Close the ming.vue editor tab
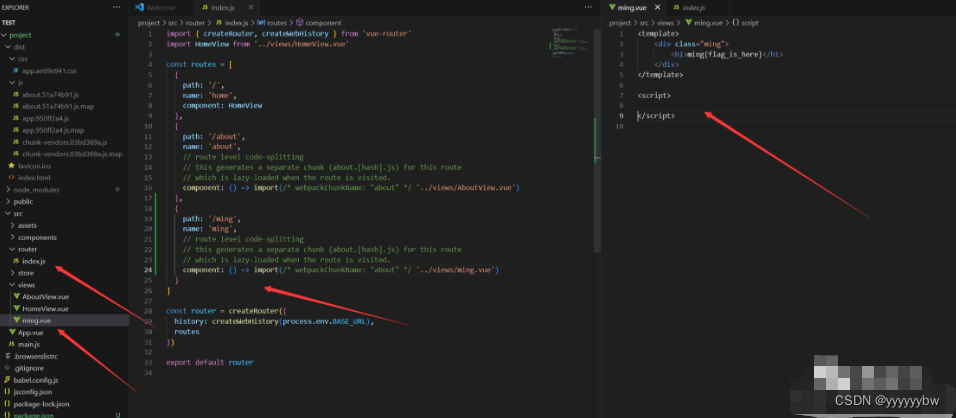Image resolution: width=956 pixels, height=418 pixels. 657,7
